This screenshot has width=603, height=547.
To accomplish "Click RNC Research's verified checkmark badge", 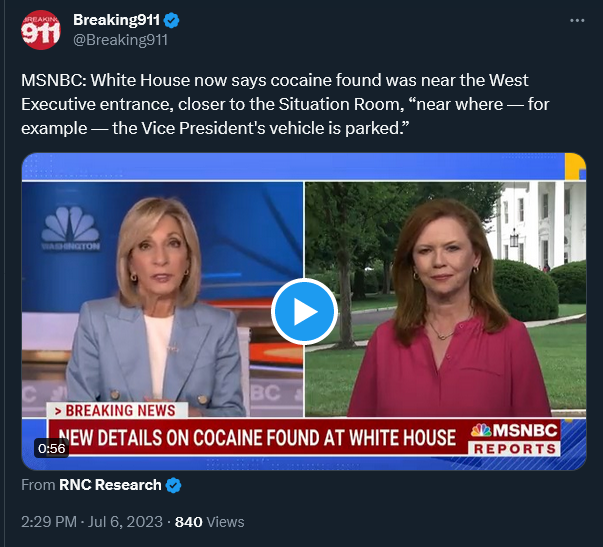I will [173, 485].
